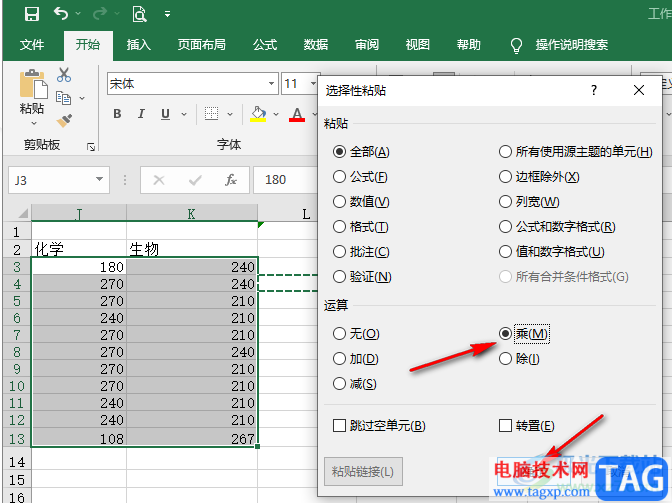Open the clipboard group dialog launcher
The image size is (672, 503).
(x=91, y=147)
